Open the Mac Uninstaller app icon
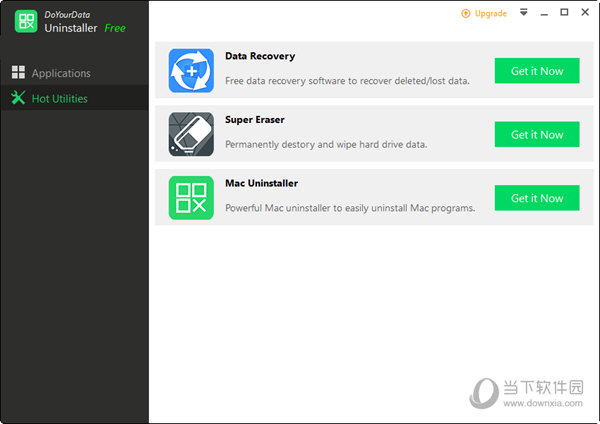This screenshot has width=600, height=424. click(191, 197)
